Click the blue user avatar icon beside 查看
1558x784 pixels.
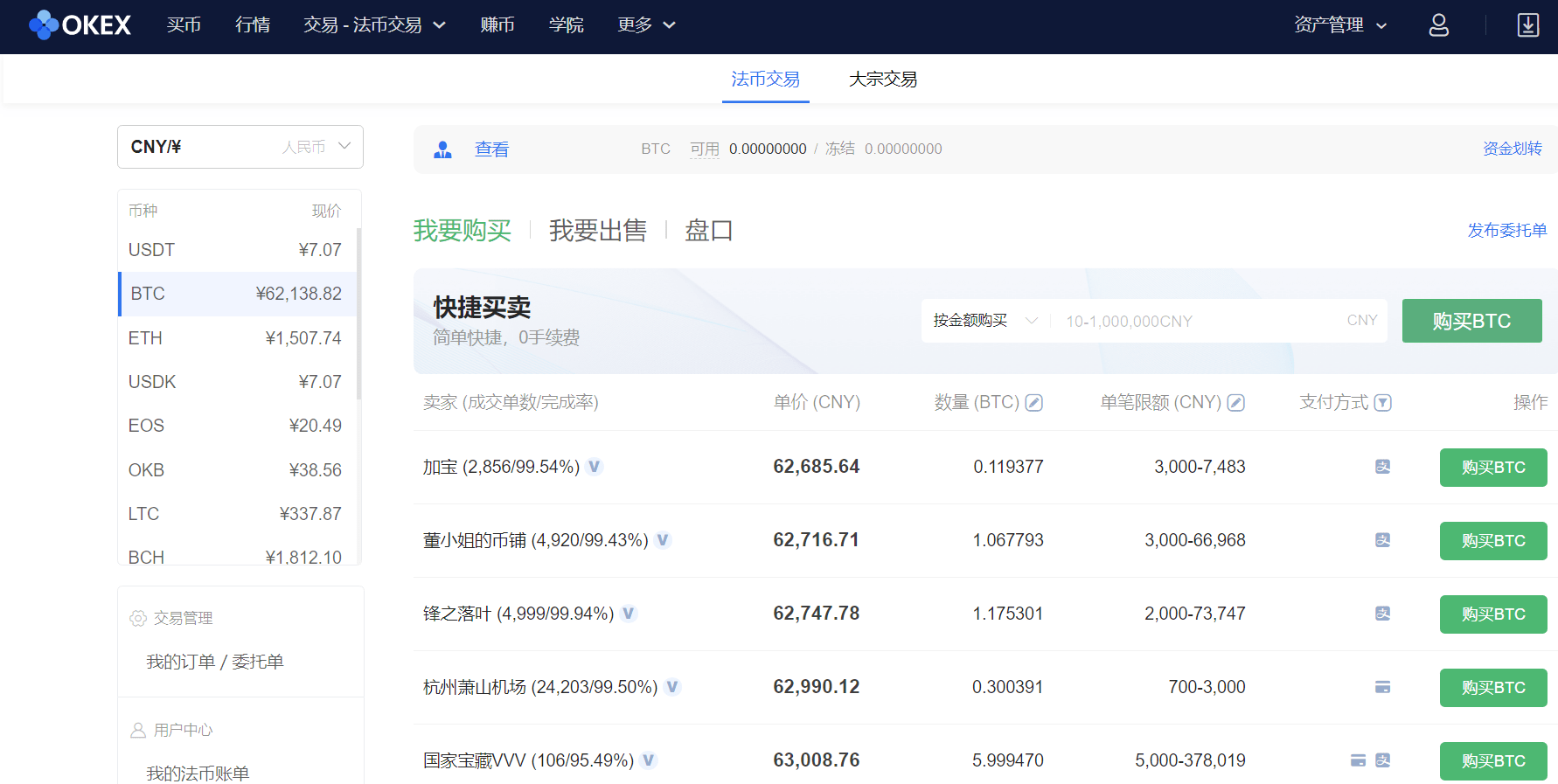point(443,149)
